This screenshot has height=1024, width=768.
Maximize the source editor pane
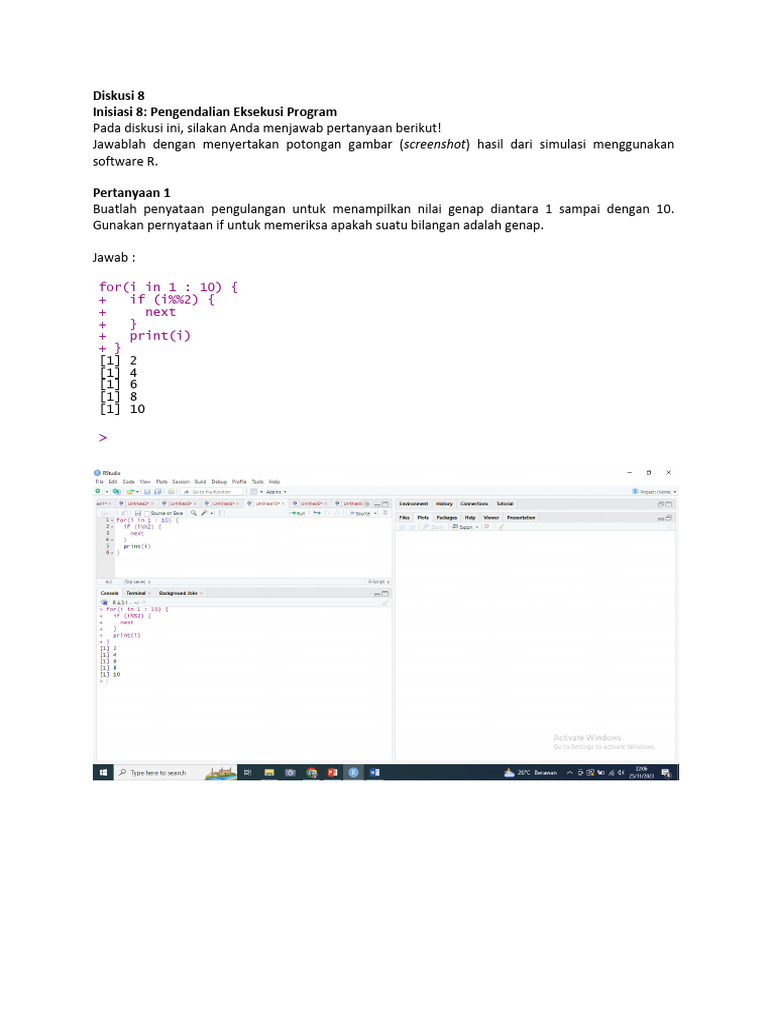(385, 504)
